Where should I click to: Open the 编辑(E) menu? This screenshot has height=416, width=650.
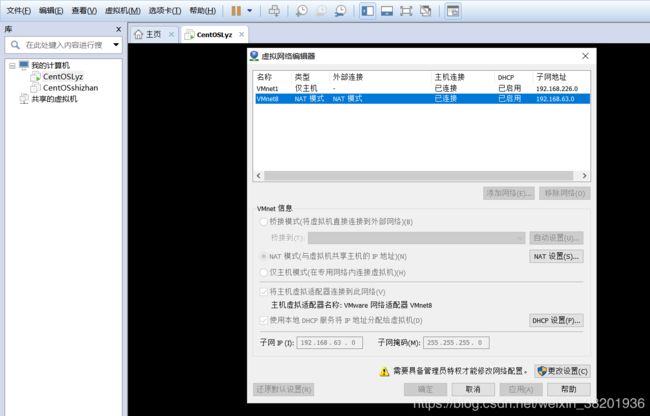point(51,11)
